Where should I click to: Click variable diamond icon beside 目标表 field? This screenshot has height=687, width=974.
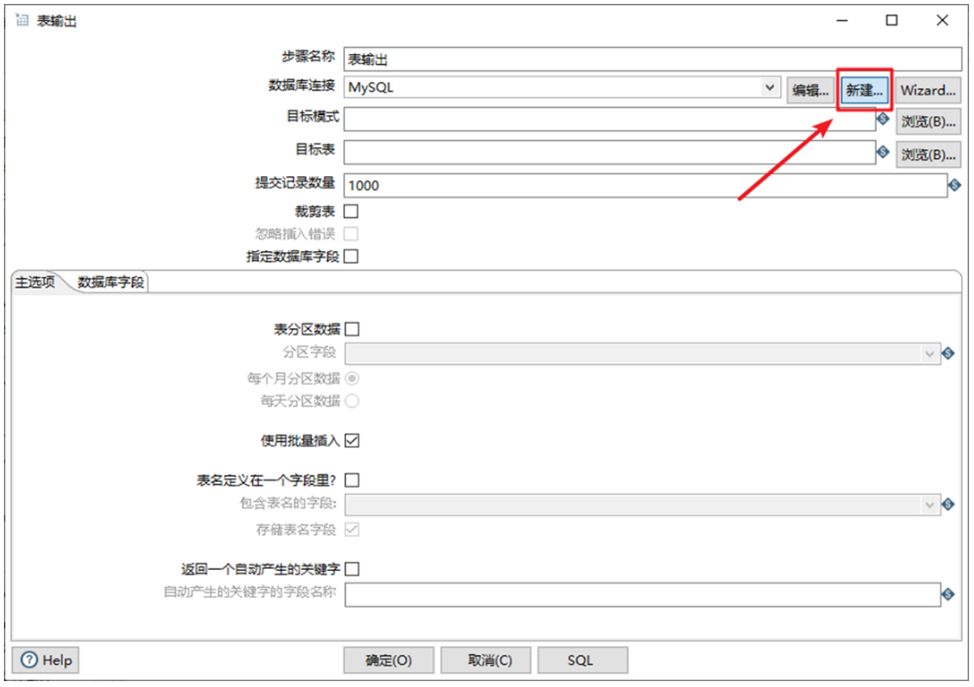(x=883, y=152)
